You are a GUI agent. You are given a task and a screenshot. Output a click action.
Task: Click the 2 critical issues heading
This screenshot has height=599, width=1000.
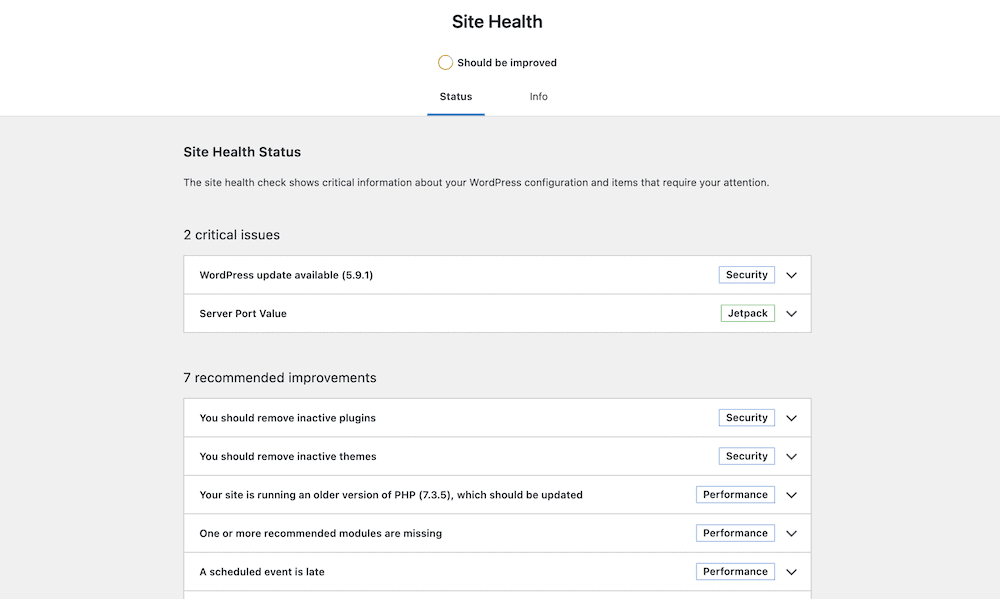click(231, 234)
